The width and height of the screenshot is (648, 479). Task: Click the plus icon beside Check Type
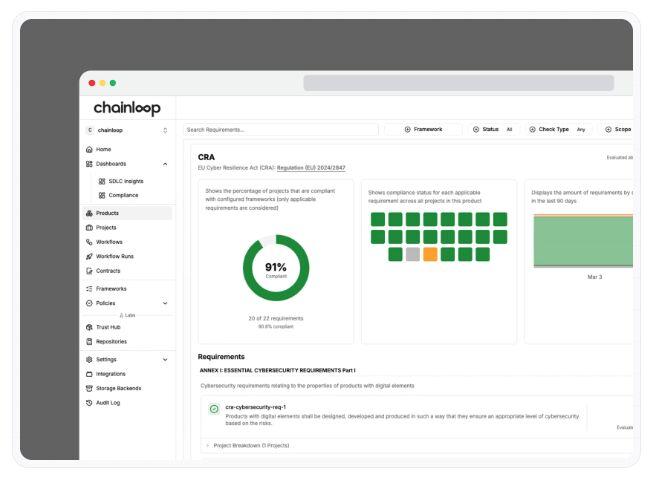pyautogui.click(x=532, y=129)
